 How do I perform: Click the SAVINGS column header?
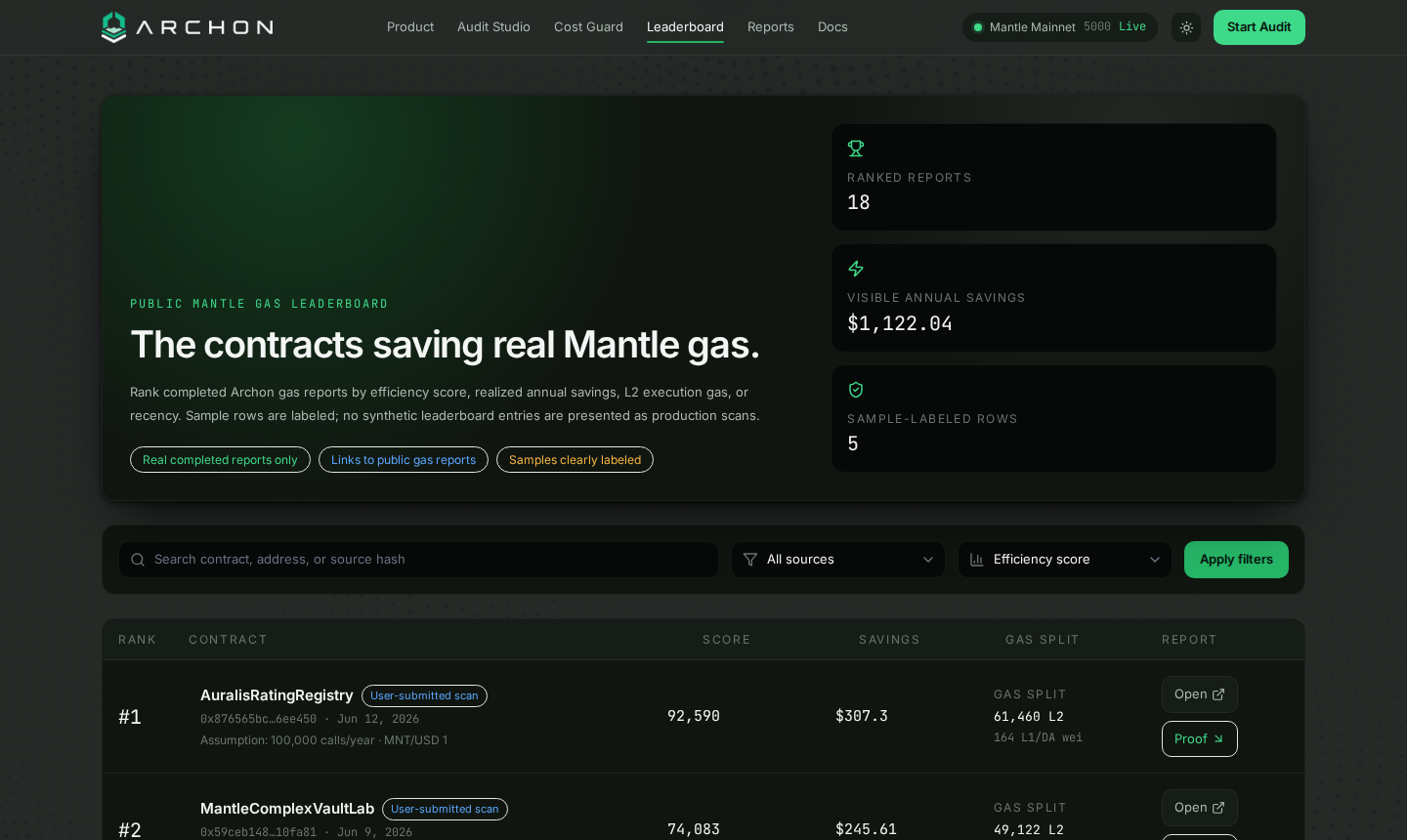889,640
